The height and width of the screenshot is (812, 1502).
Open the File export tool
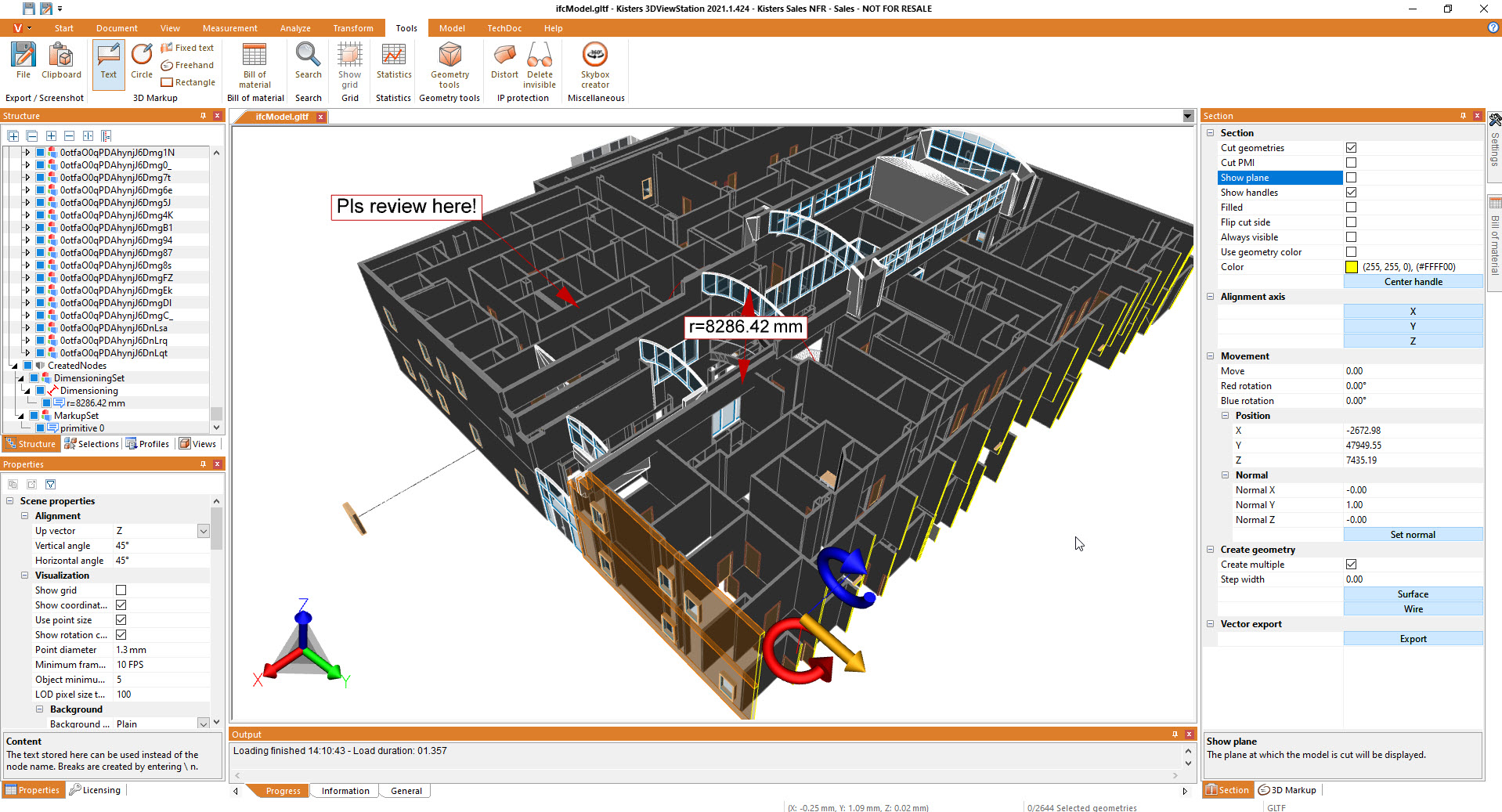click(x=23, y=61)
